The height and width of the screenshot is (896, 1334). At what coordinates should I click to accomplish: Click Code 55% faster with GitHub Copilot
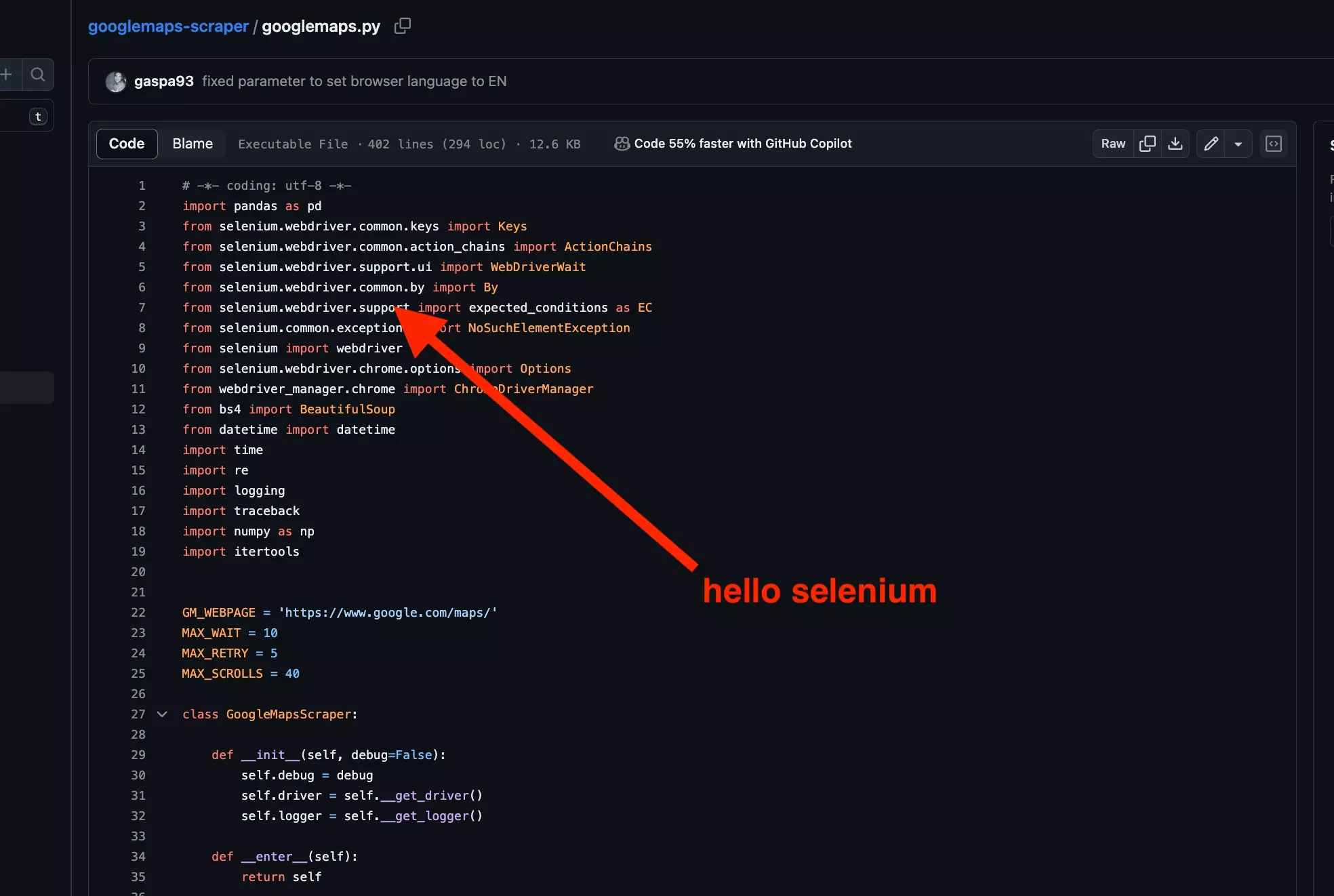743,144
